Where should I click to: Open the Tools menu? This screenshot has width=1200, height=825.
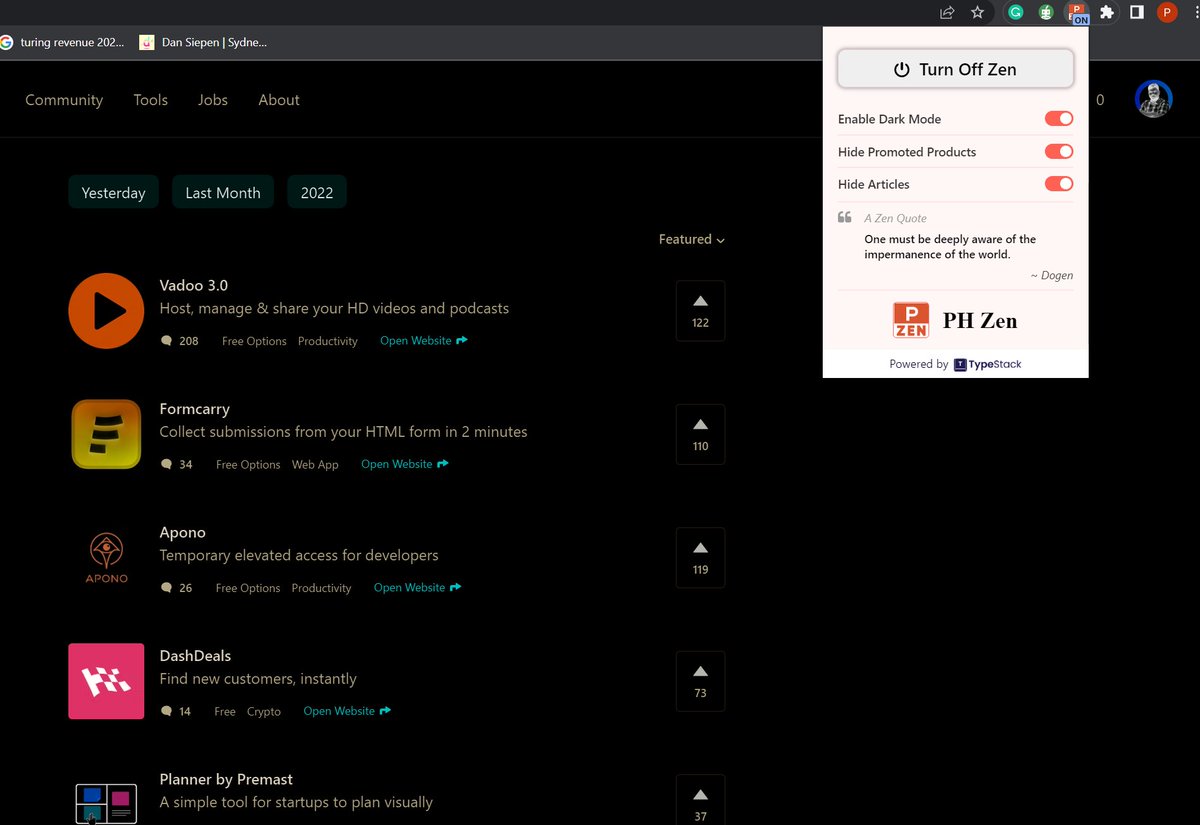coord(150,100)
